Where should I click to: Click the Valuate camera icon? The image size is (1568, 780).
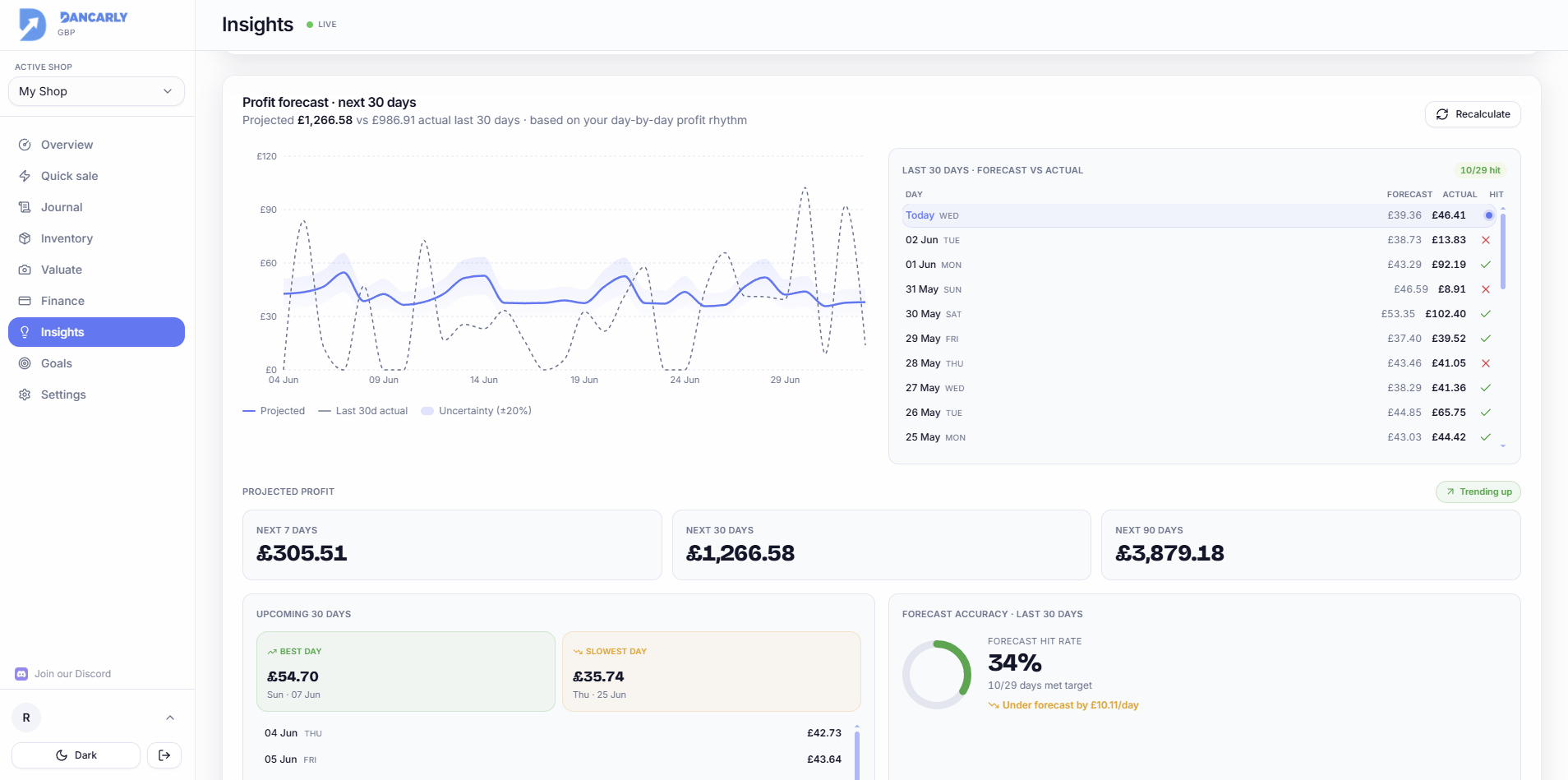25,270
